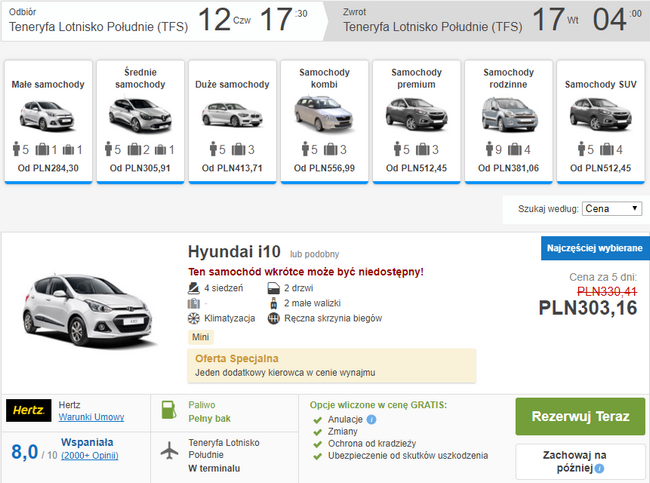Screen dimensions: 650x483
Task: Click the 8,0 rating score
Action: [x=25, y=451]
